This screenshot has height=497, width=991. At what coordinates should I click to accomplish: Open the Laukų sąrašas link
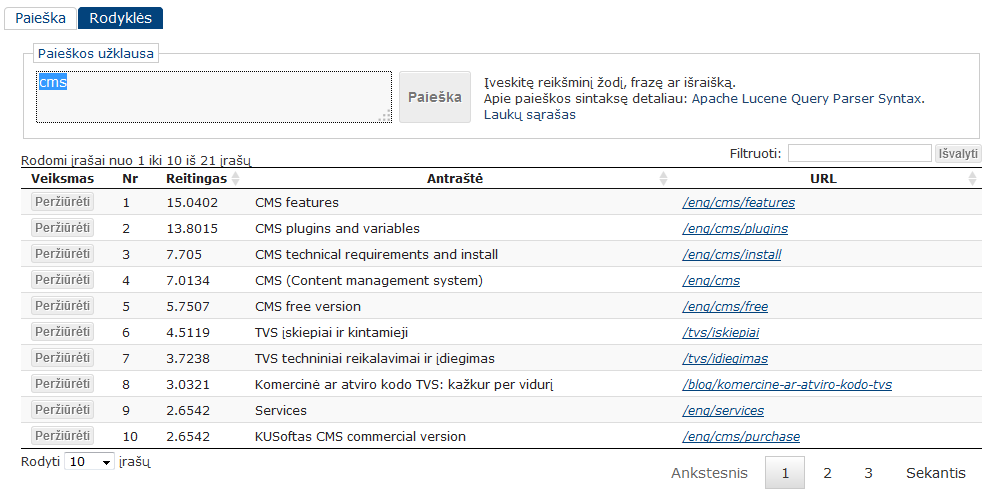(x=530, y=114)
